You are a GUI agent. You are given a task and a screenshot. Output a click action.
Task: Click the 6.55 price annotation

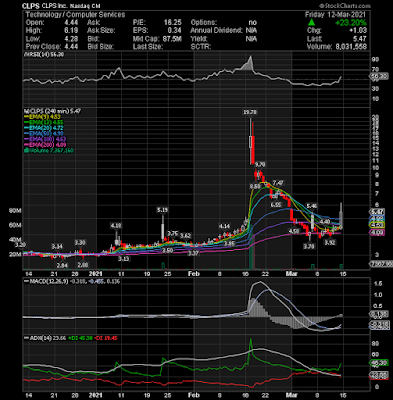[x=276, y=205]
